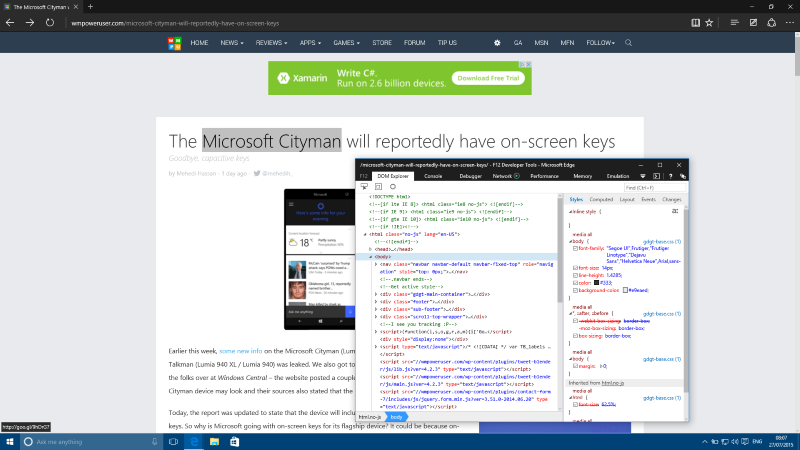The image size is (800, 450).
Task: Click the Refresh DOM circle icon
Action: pyautogui.click(x=393, y=187)
